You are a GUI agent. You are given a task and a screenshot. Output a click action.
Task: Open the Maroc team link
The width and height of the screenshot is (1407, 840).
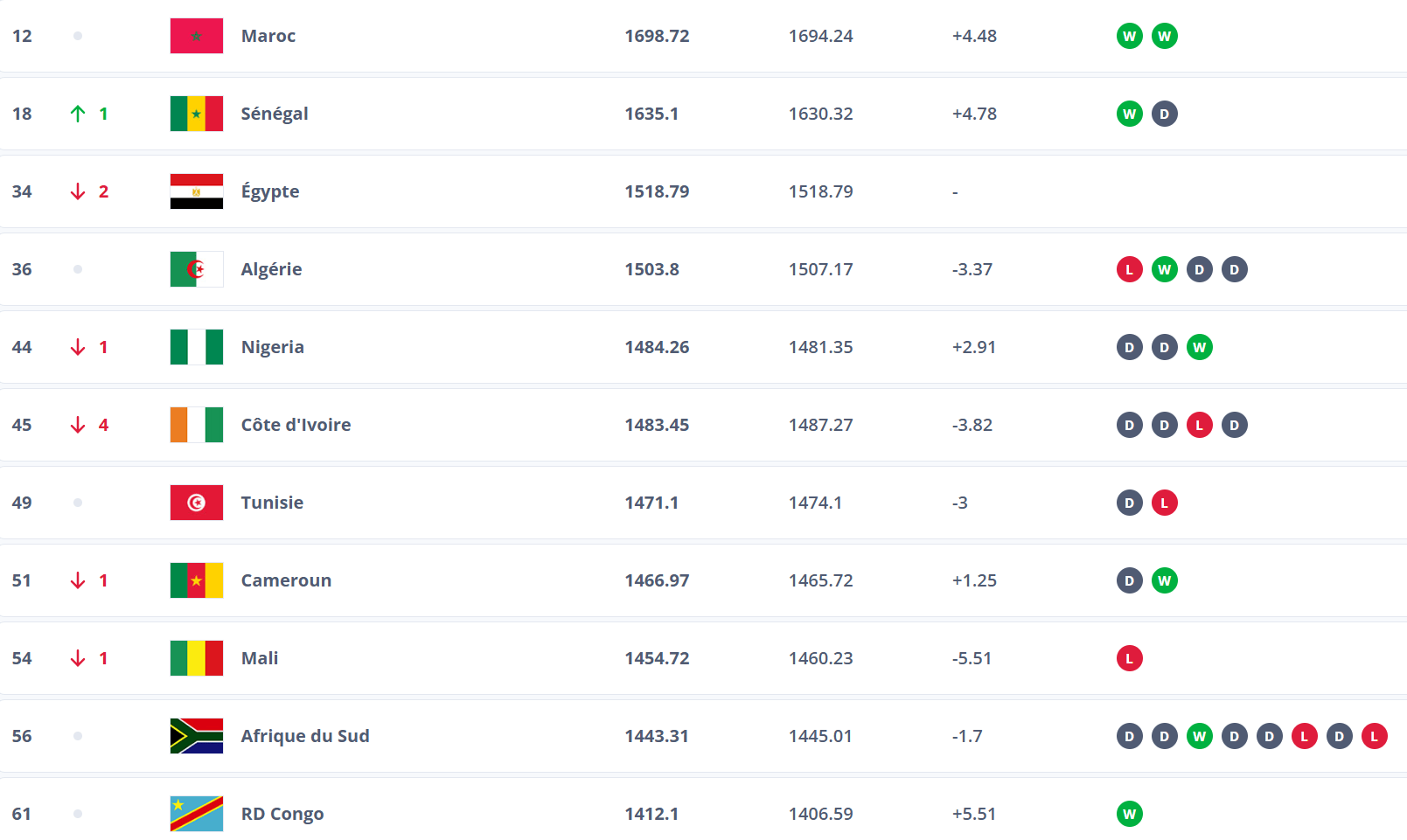tap(268, 36)
